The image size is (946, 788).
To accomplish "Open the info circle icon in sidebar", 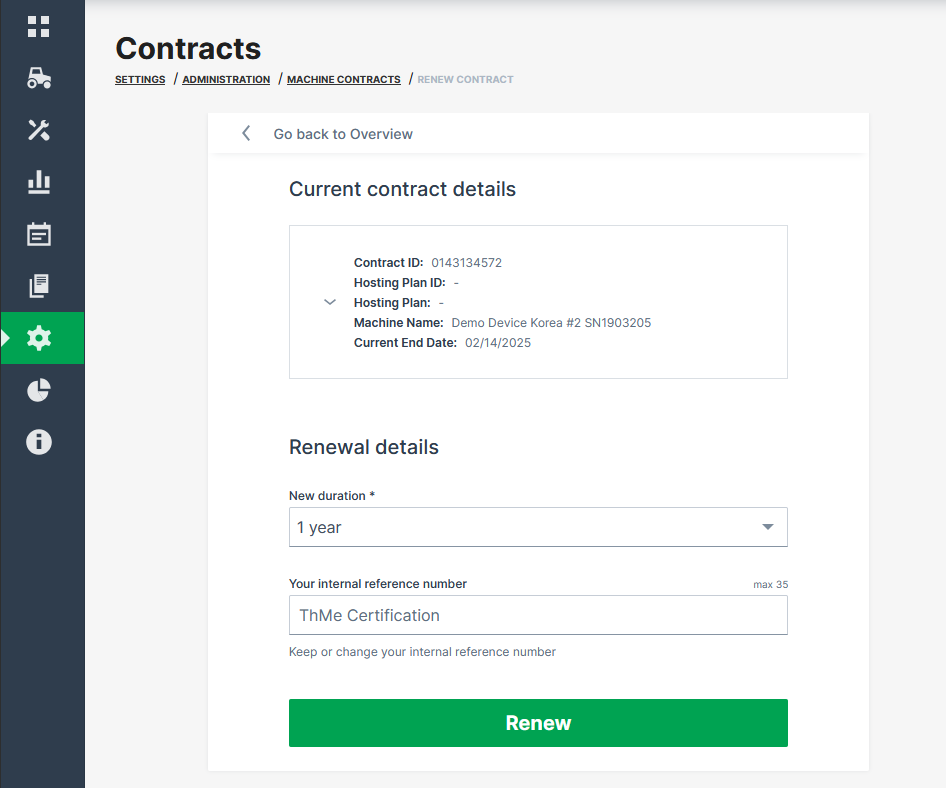I will pyautogui.click(x=39, y=442).
